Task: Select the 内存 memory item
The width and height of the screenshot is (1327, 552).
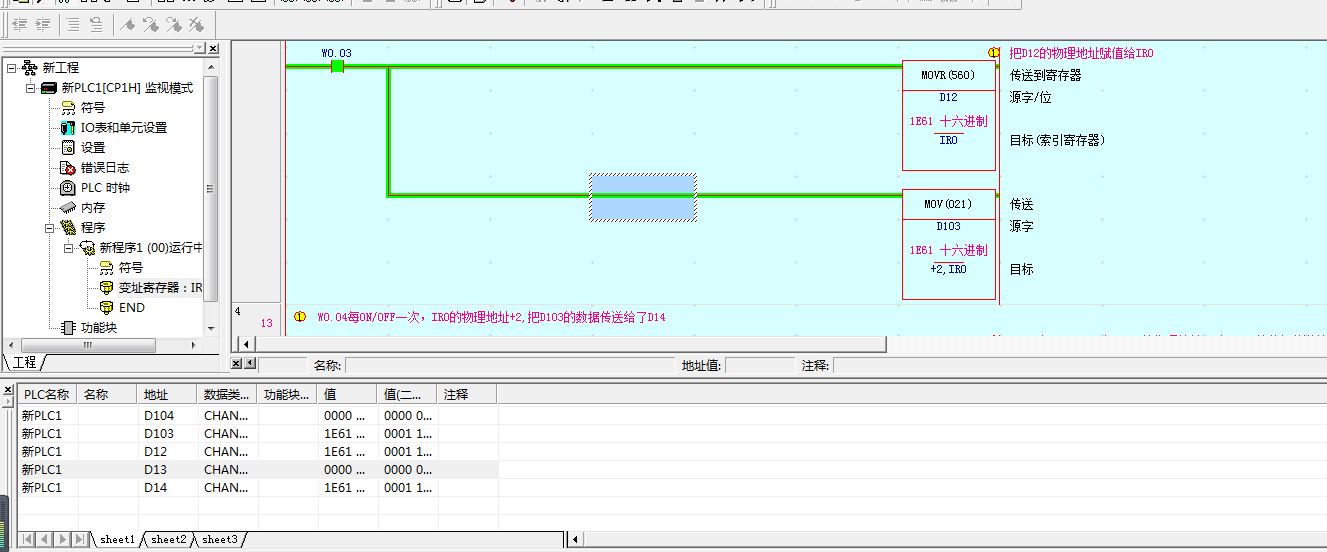Action: pos(93,208)
